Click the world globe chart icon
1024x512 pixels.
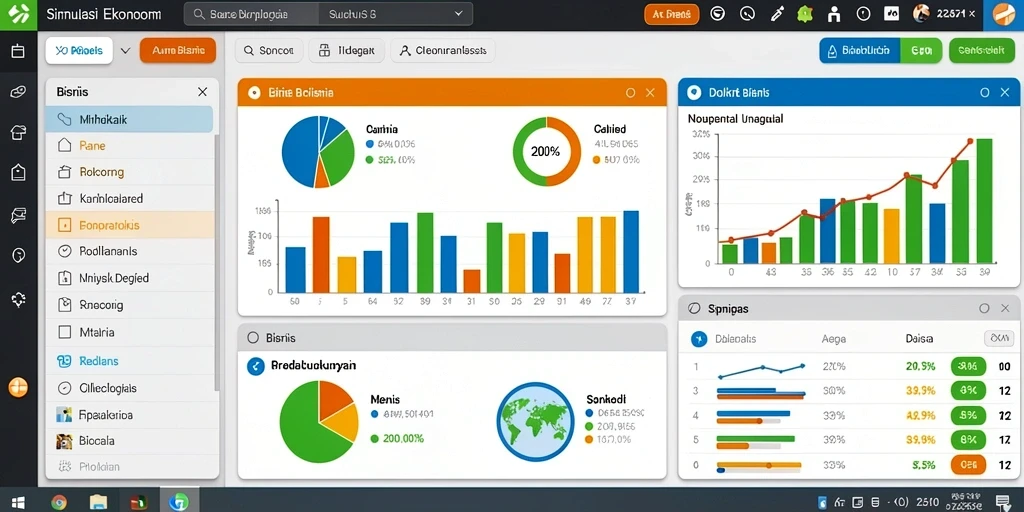535,421
